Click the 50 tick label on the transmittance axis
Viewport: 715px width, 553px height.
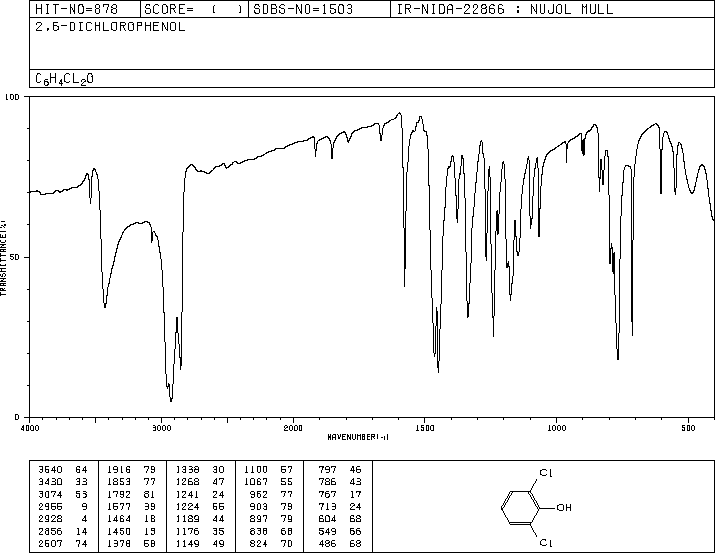coord(15,257)
